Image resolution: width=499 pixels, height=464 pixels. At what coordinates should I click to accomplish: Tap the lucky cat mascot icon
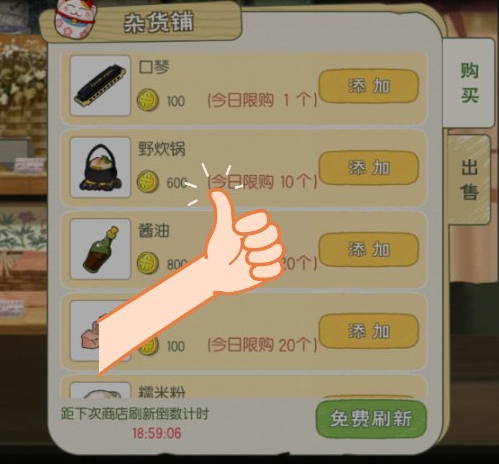coord(75,18)
